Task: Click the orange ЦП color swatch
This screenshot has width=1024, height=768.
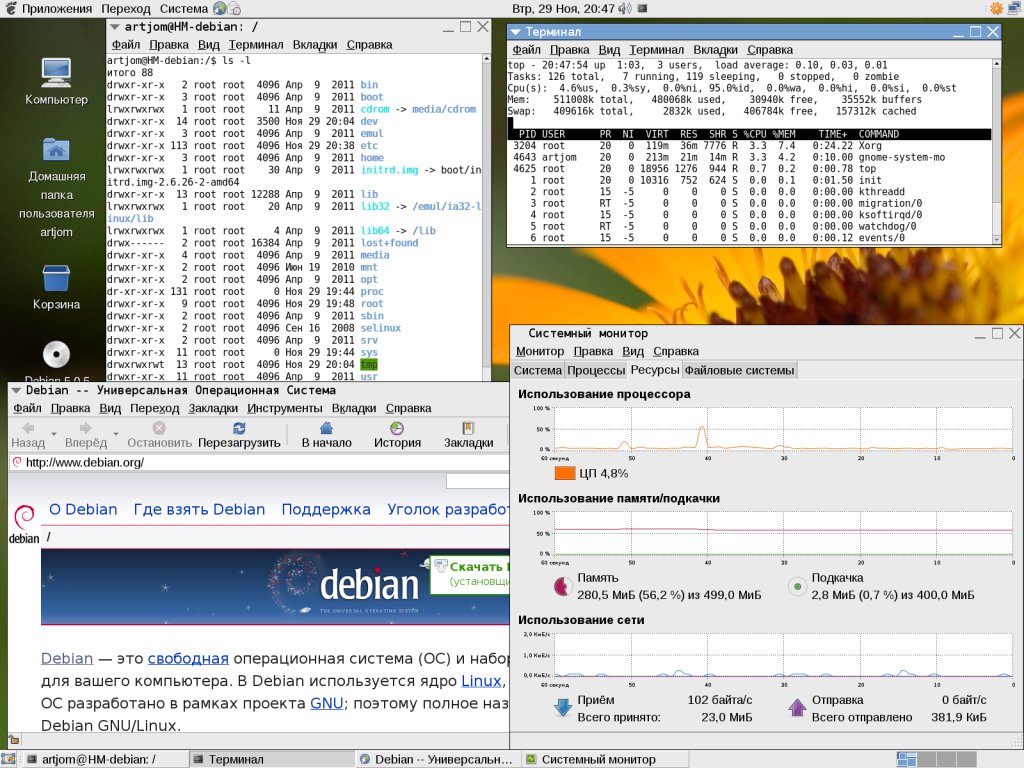Action: (564, 473)
